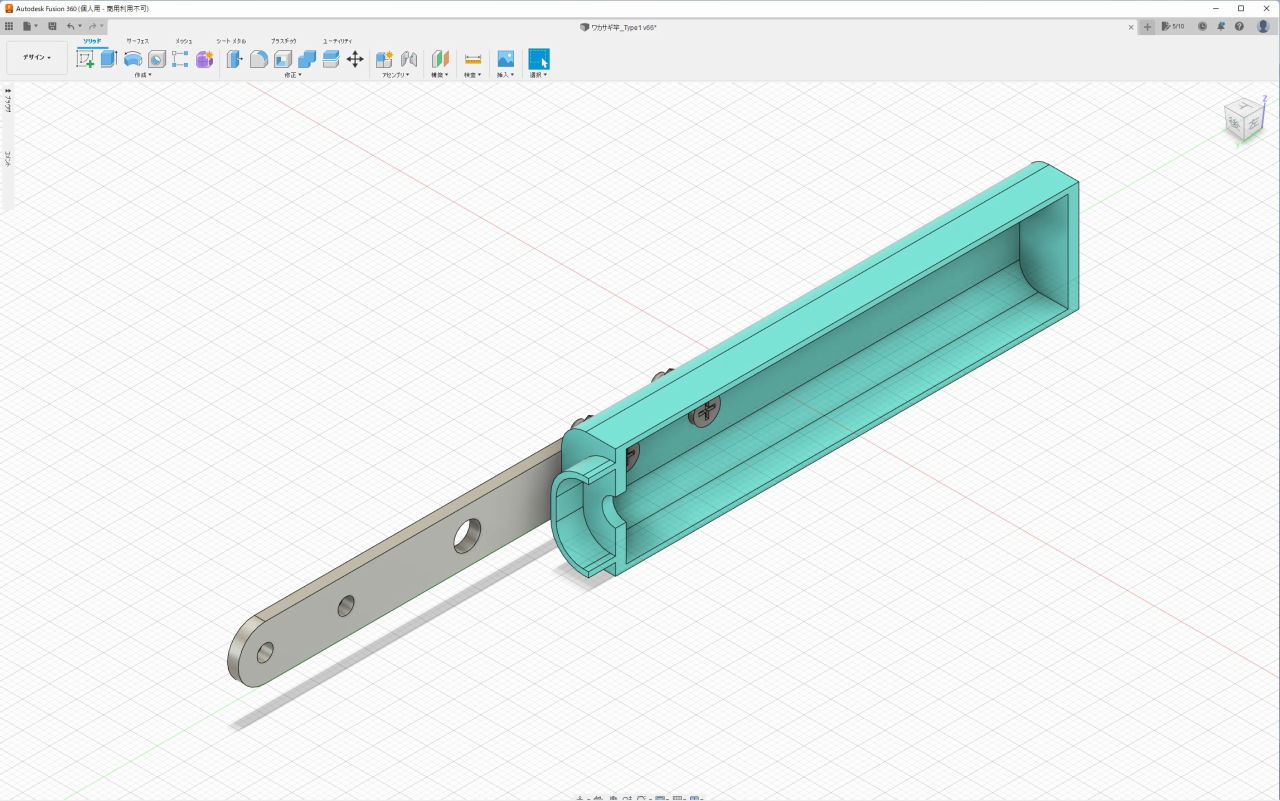The image size is (1280, 801).
Task: Select the Create Sketch tool
Action: tap(85, 59)
